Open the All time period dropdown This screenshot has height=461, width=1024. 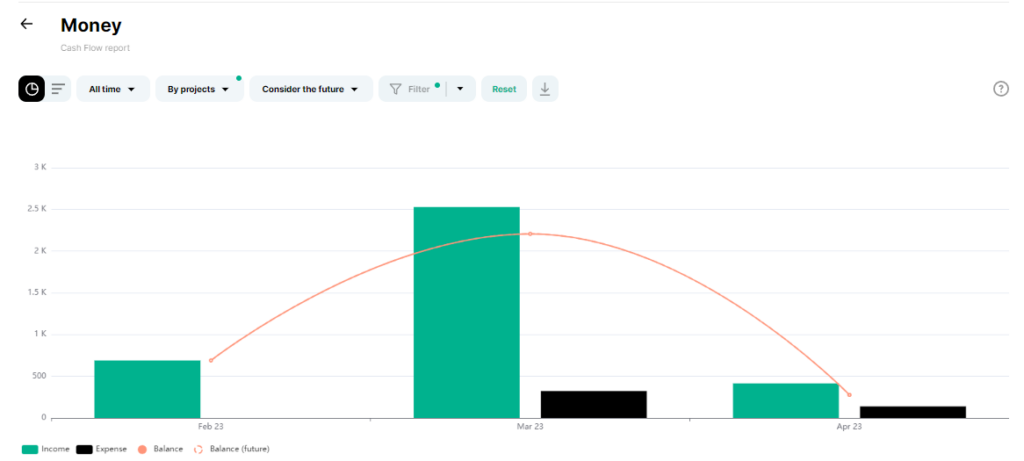click(x=113, y=89)
